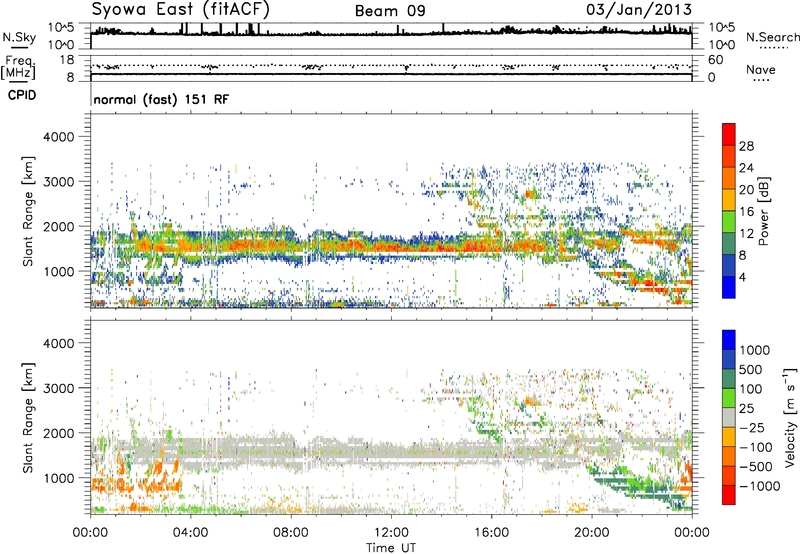Click the 'Velocity [m s-1]' colorbar title
800x554 pixels.
pyautogui.click(x=789, y=417)
